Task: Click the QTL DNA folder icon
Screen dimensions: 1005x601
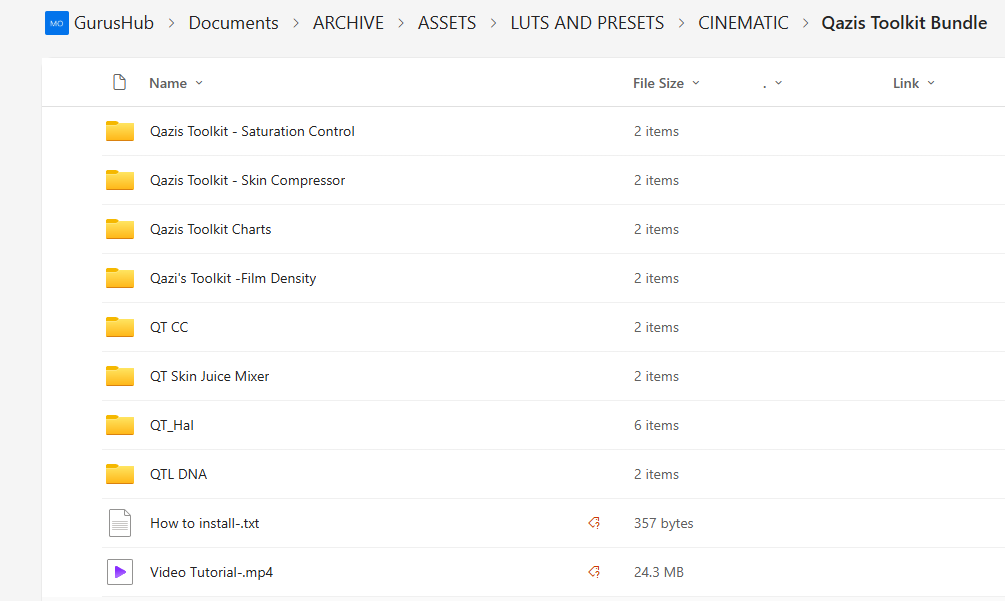Action: [120, 474]
